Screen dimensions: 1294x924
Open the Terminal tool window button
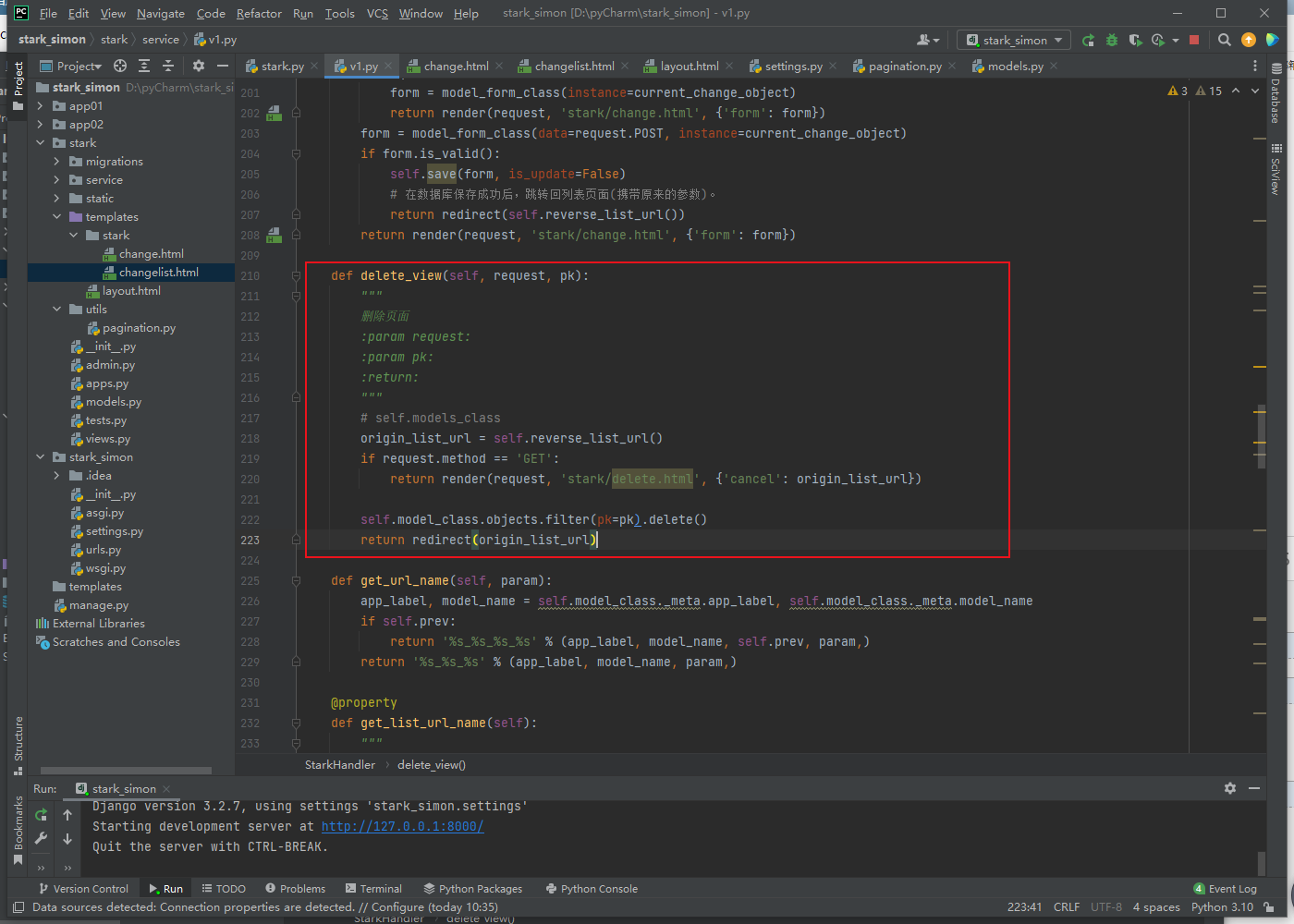pos(373,889)
